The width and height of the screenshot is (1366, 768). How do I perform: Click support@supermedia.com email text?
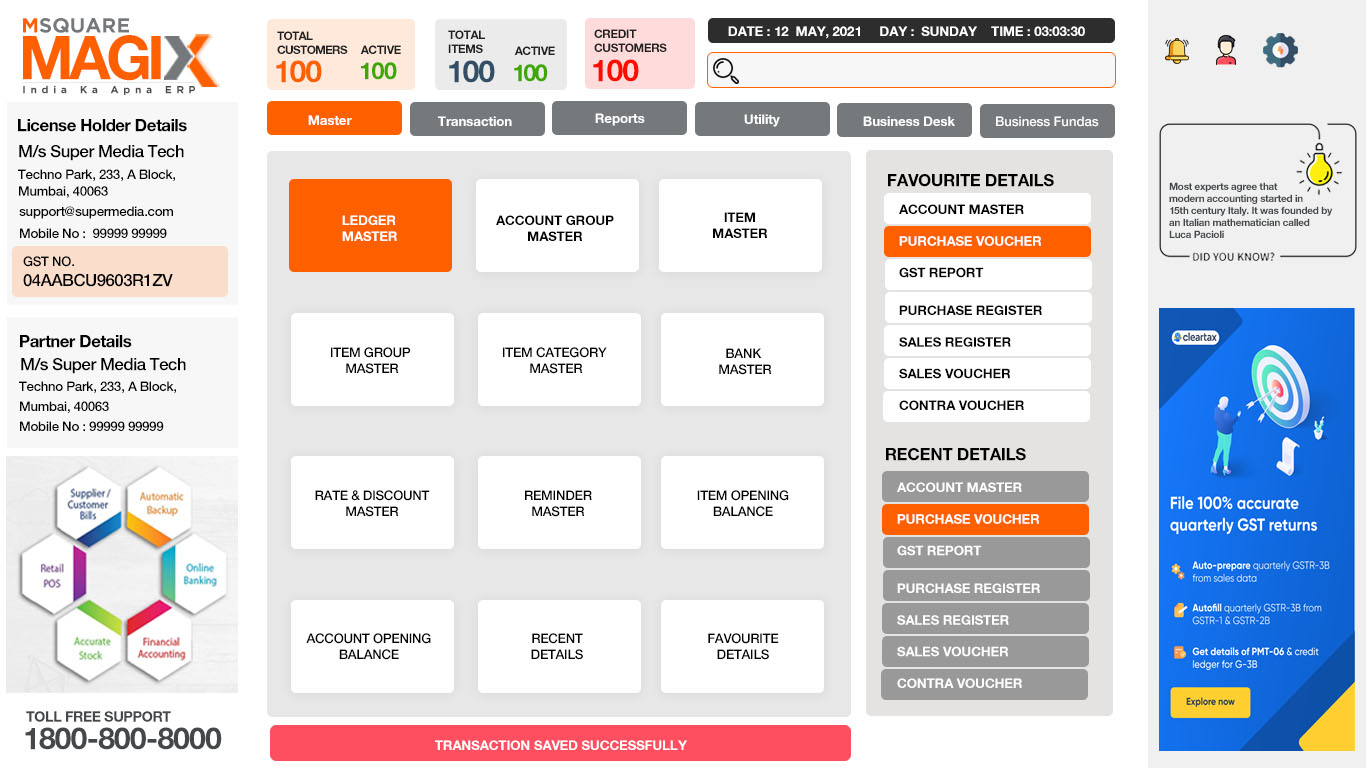click(x=96, y=212)
